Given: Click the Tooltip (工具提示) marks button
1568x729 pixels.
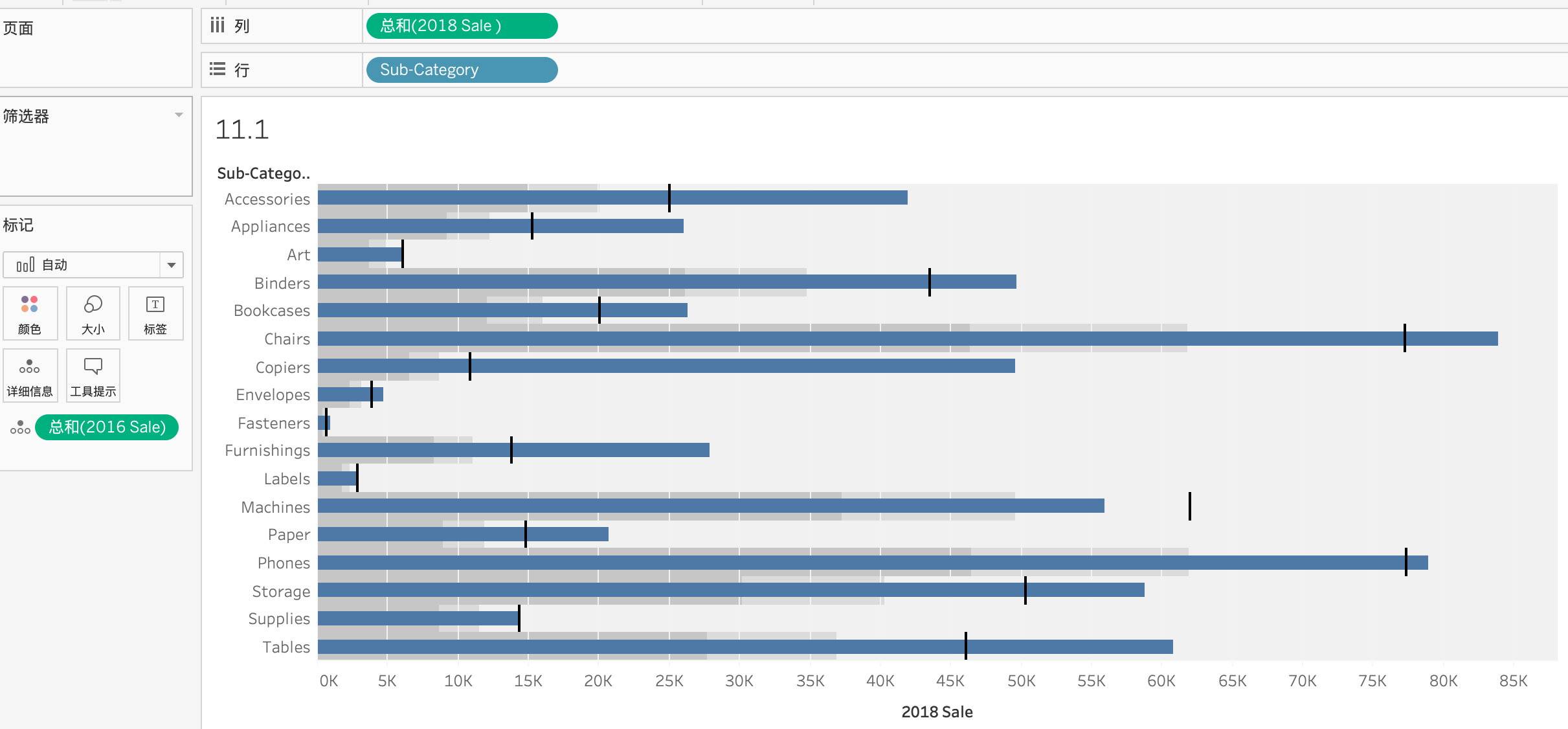Looking at the screenshot, I should [x=93, y=375].
